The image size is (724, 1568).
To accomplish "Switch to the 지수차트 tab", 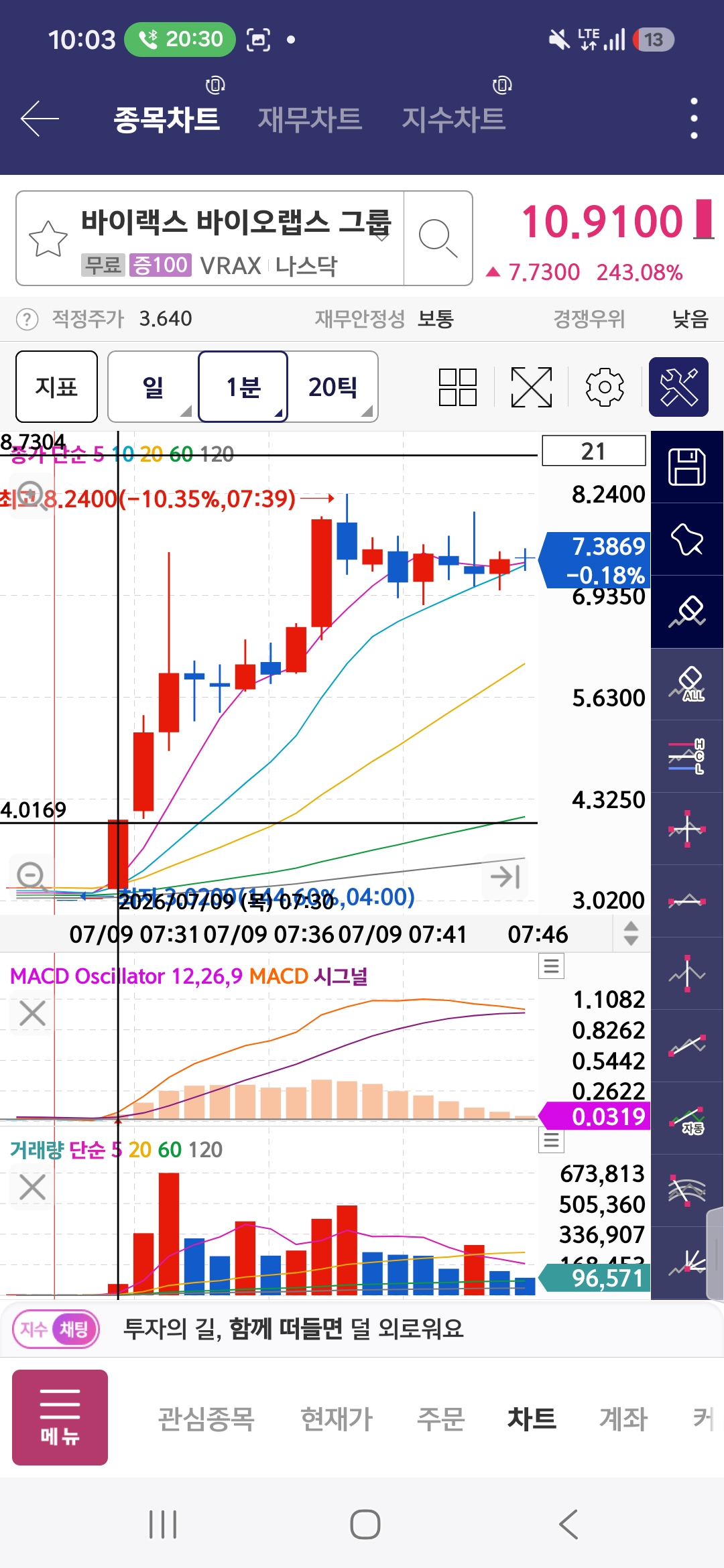I will (454, 119).
